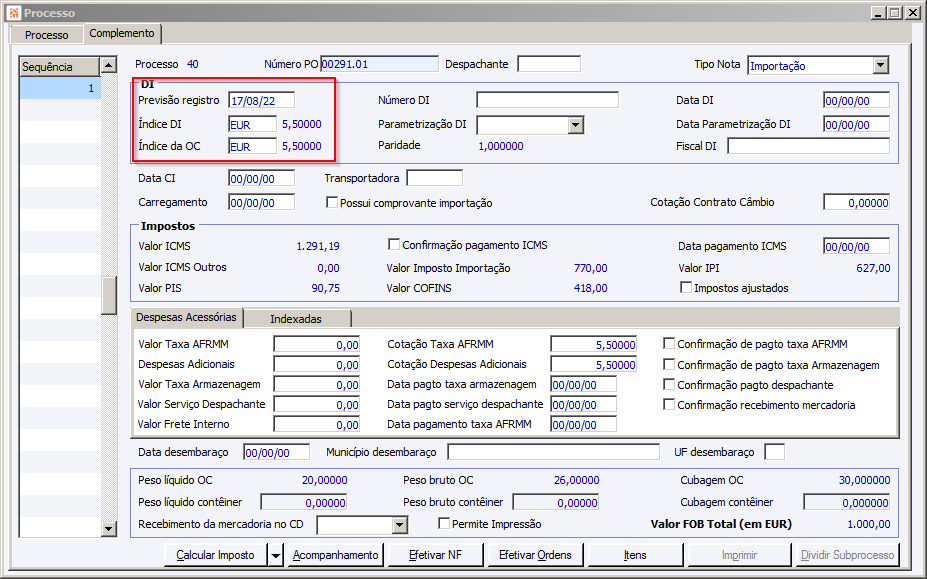The image size is (927, 579).
Task: Open the Indexadas tab
Action: pos(296,318)
